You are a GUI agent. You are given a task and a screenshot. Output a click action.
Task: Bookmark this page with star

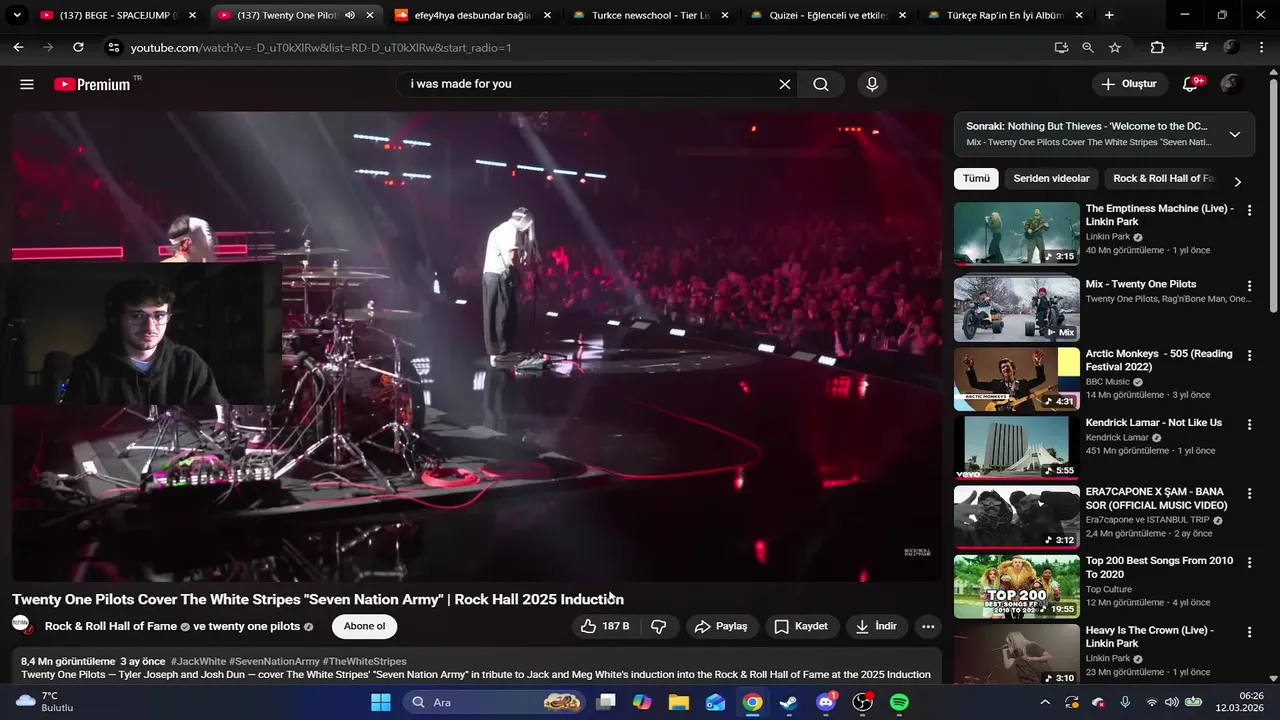tap(1115, 47)
